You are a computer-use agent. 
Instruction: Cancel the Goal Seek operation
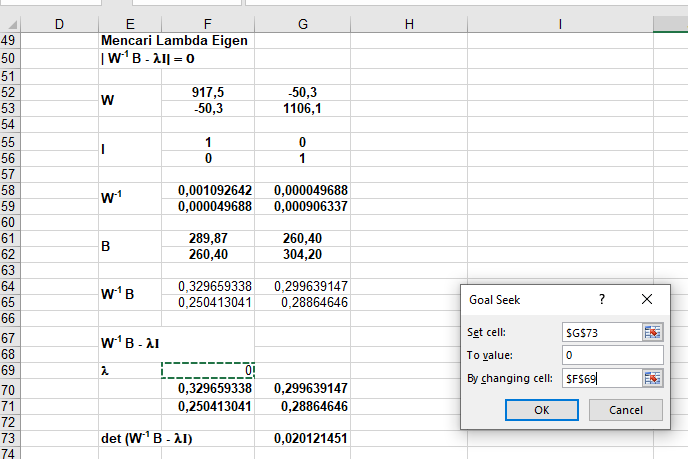(626, 410)
